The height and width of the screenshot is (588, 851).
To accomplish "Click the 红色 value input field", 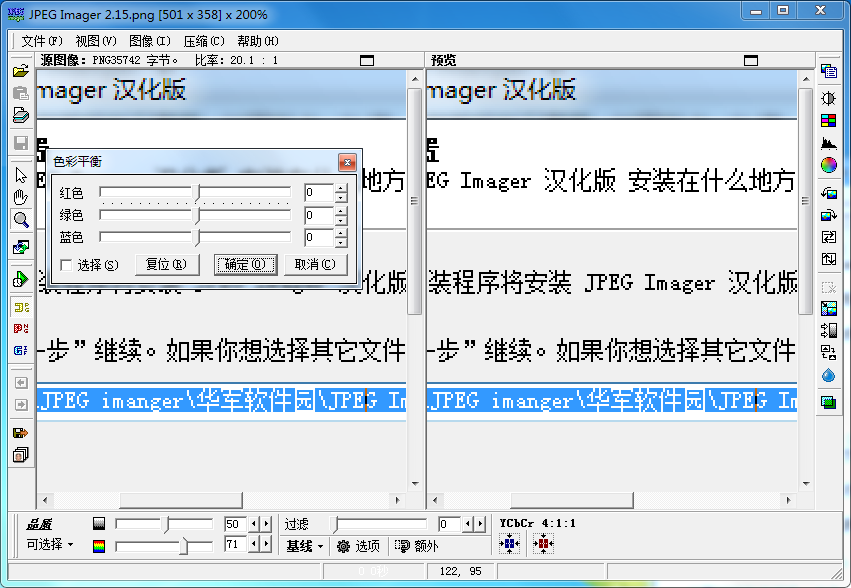I will click(319, 192).
